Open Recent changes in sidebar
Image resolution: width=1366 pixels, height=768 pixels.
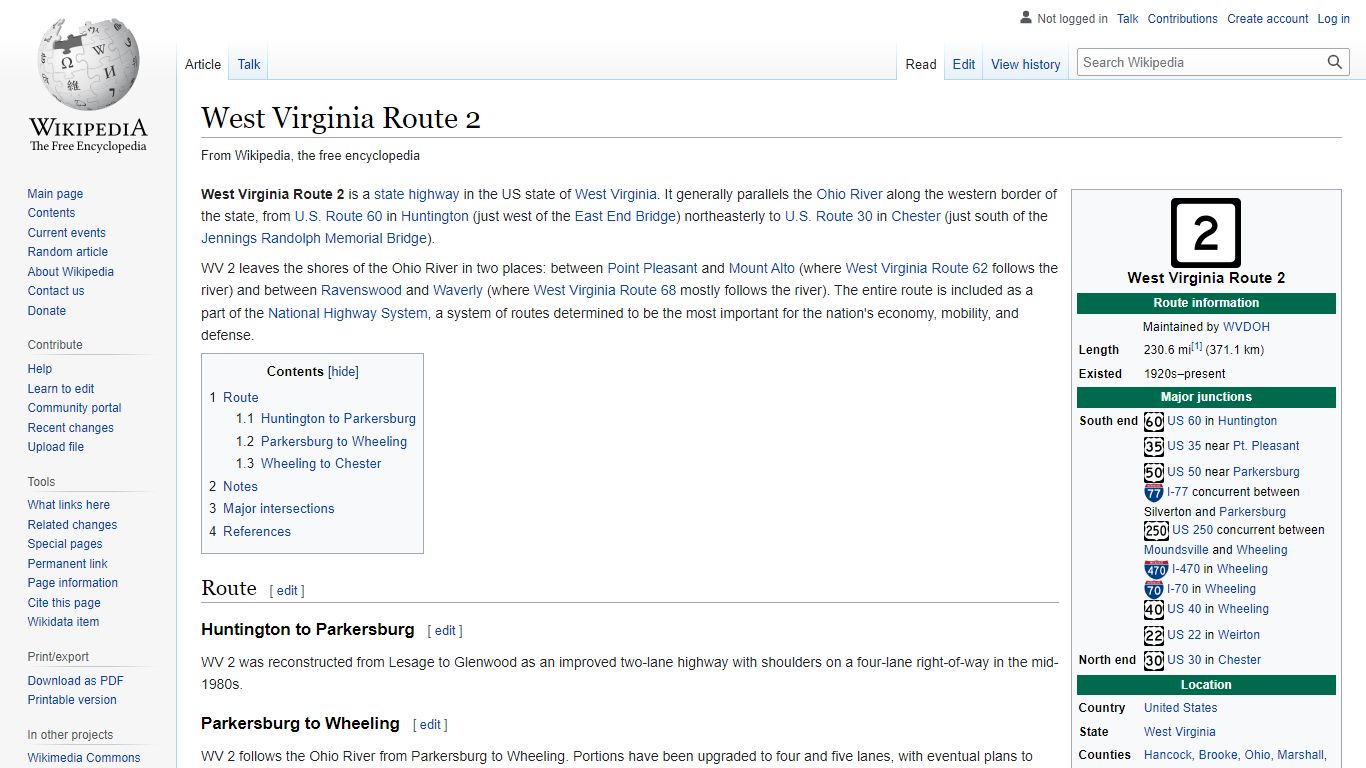tap(70, 428)
